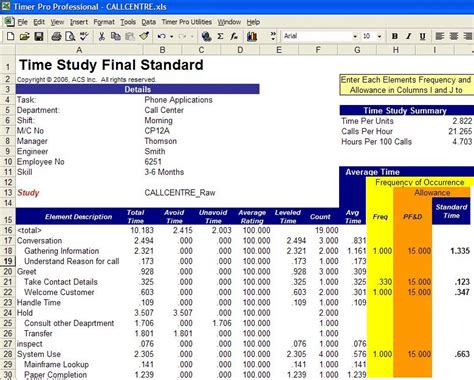Open the Format menu
The width and height of the screenshot is (474, 380).
(x=104, y=22)
